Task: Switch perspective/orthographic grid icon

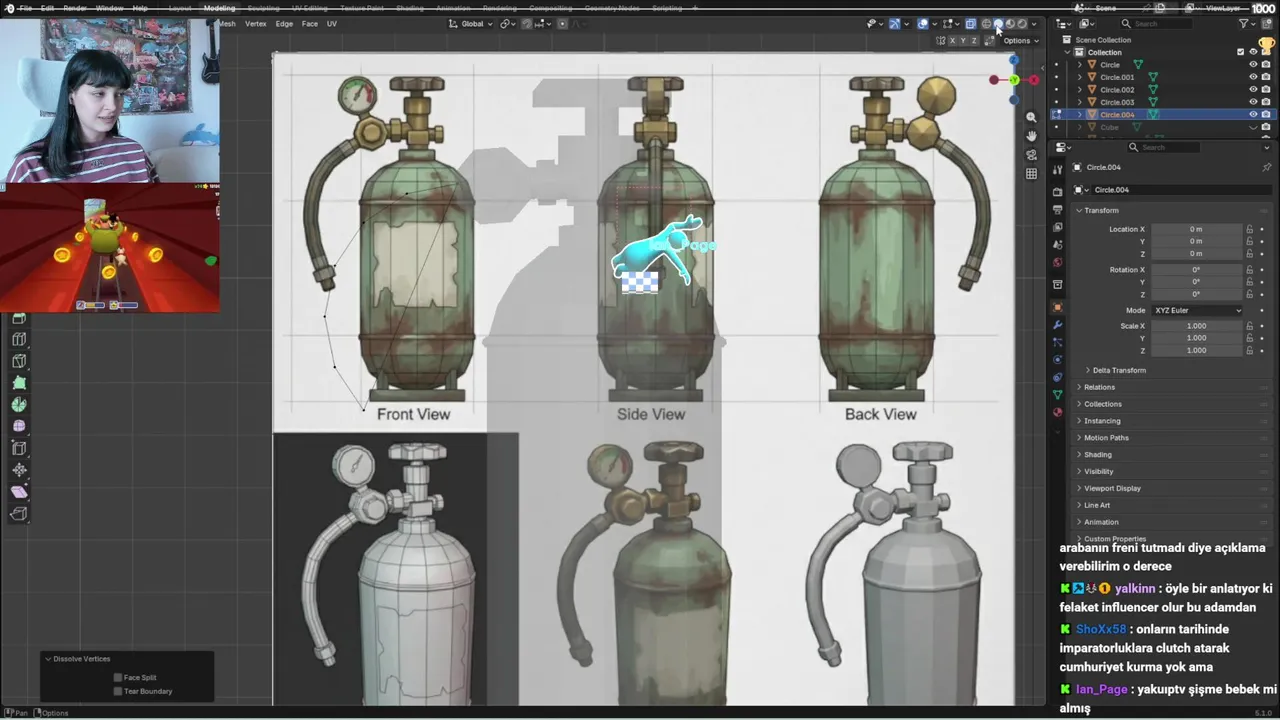Action: [1031, 173]
